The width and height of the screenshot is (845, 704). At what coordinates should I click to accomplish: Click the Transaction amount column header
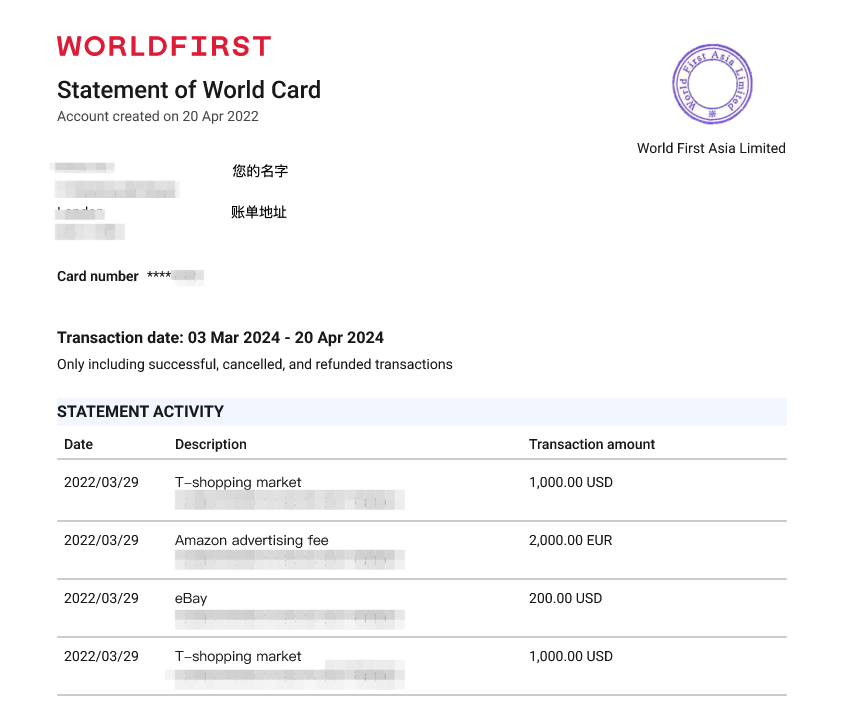coord(592,444)
